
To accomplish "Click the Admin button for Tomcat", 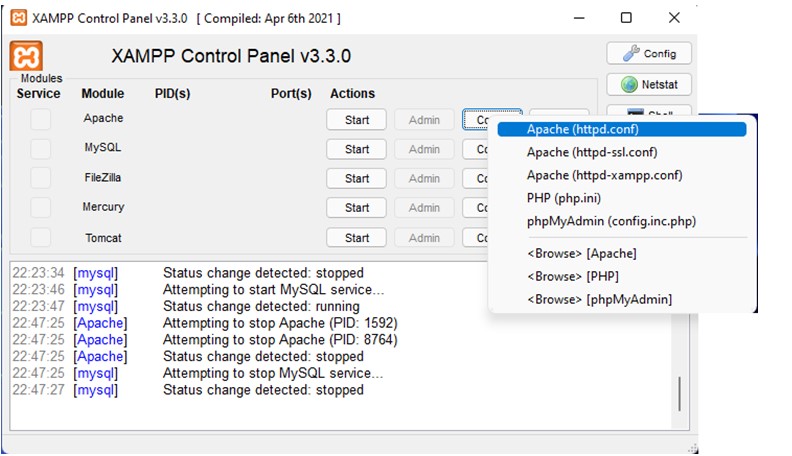I will pyautogui.click(x=424, y=237).
